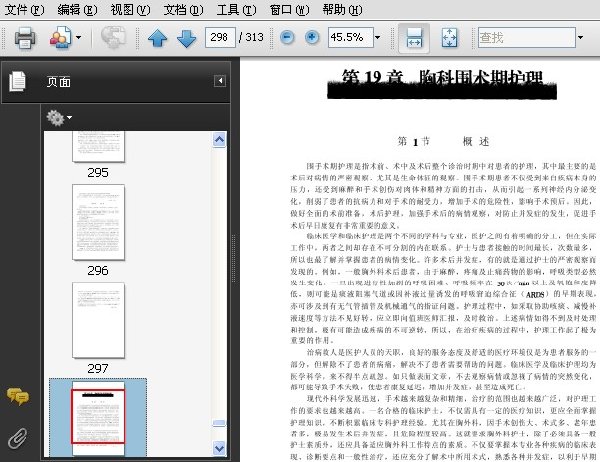The width and height of the screenshot is (600, 462).
Task: Click the total pages text / 313
Action: (251, 37)
